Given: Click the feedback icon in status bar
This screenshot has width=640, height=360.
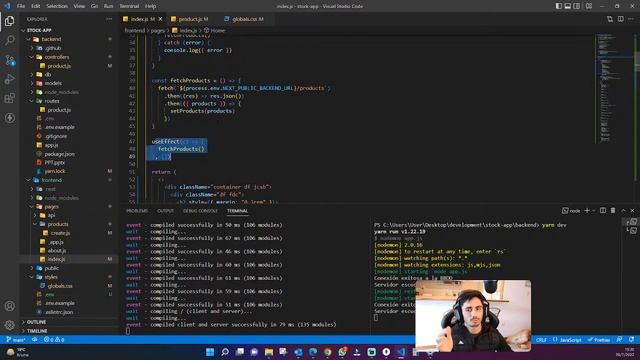Looking at the screenshot, I should pyautogui.click(x=620, y=340).
